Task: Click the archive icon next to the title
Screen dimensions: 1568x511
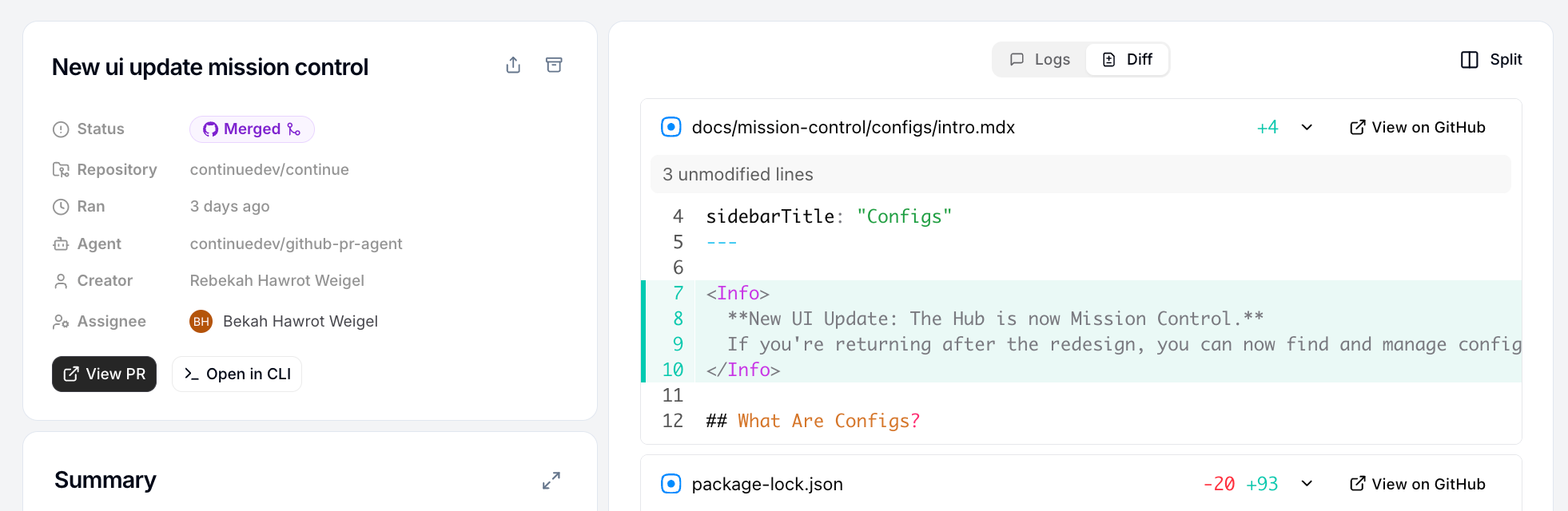Action: point(554,65)
